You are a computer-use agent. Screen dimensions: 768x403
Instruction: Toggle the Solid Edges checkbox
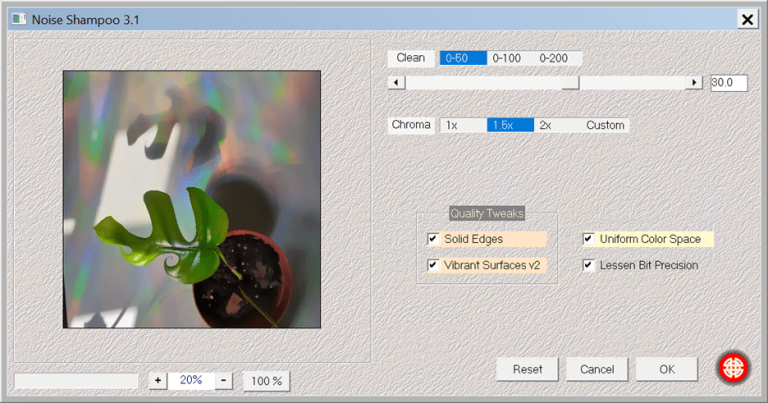[433, 239]
